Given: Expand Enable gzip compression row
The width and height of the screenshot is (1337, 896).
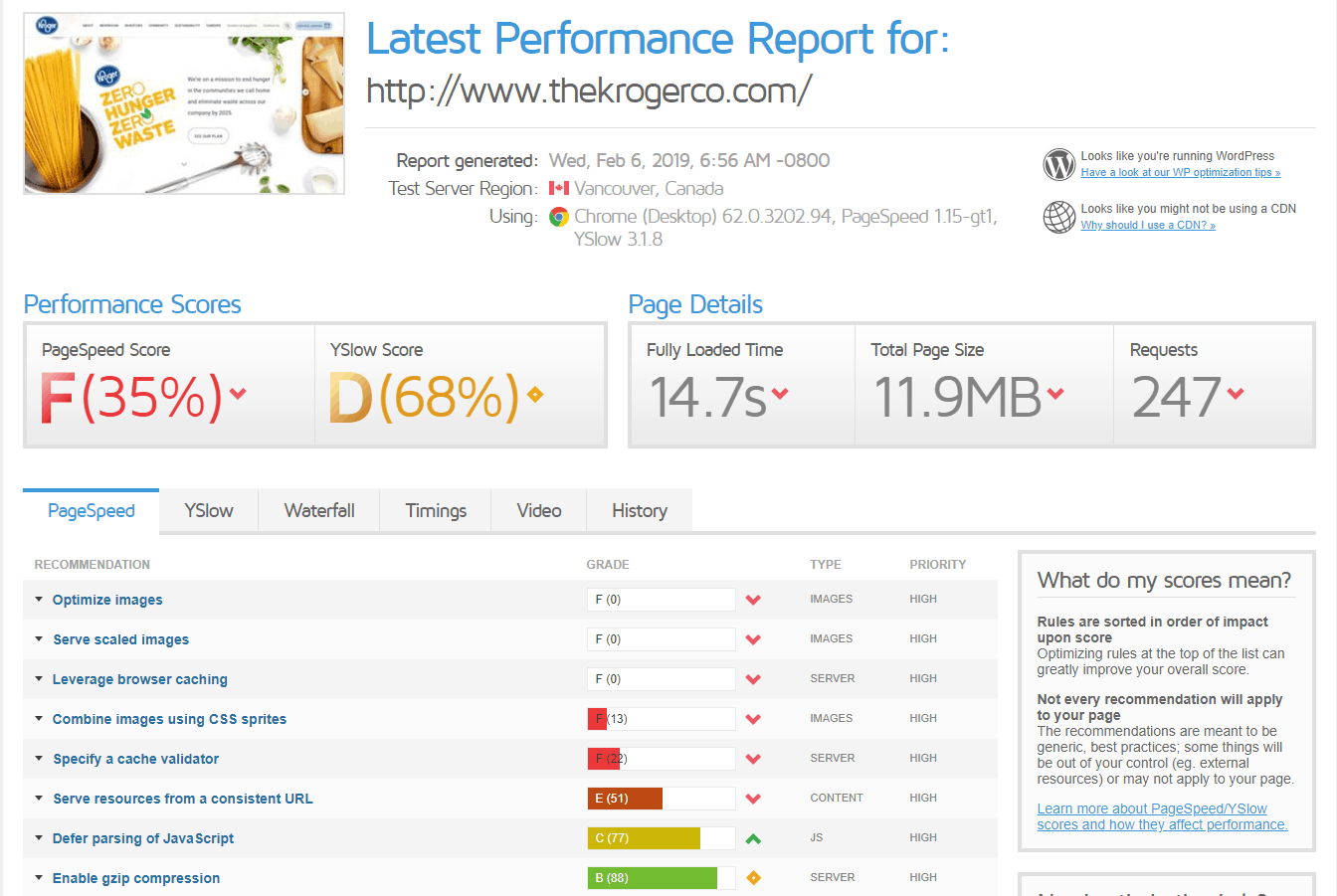Looking at the screenshot, I should pyautogui.click(x=135, y=878).
